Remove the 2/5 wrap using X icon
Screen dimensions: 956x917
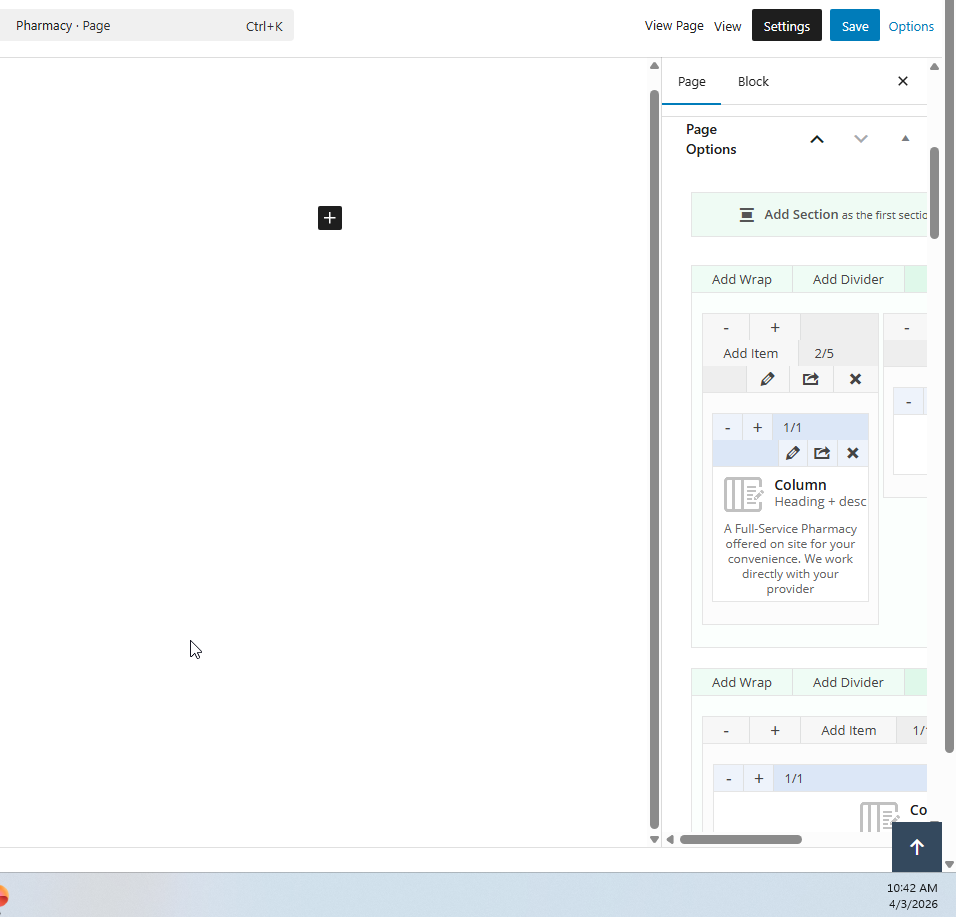[x=855, y=379]
